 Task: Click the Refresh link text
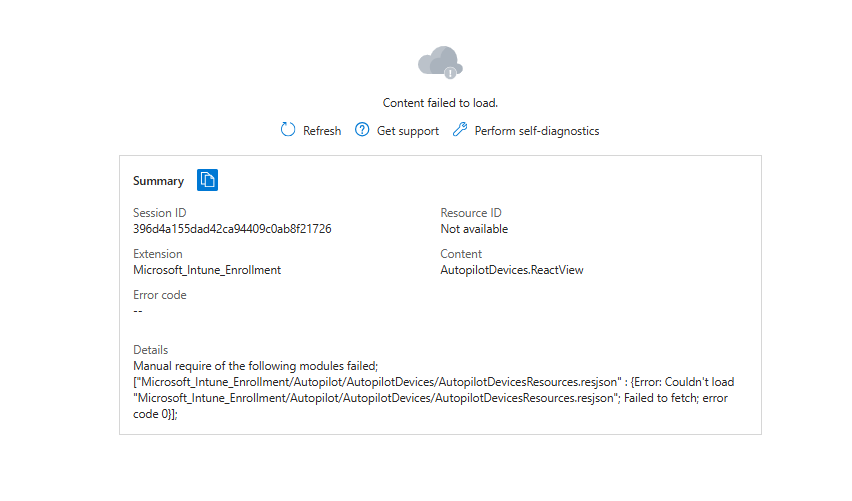point(322,131)
